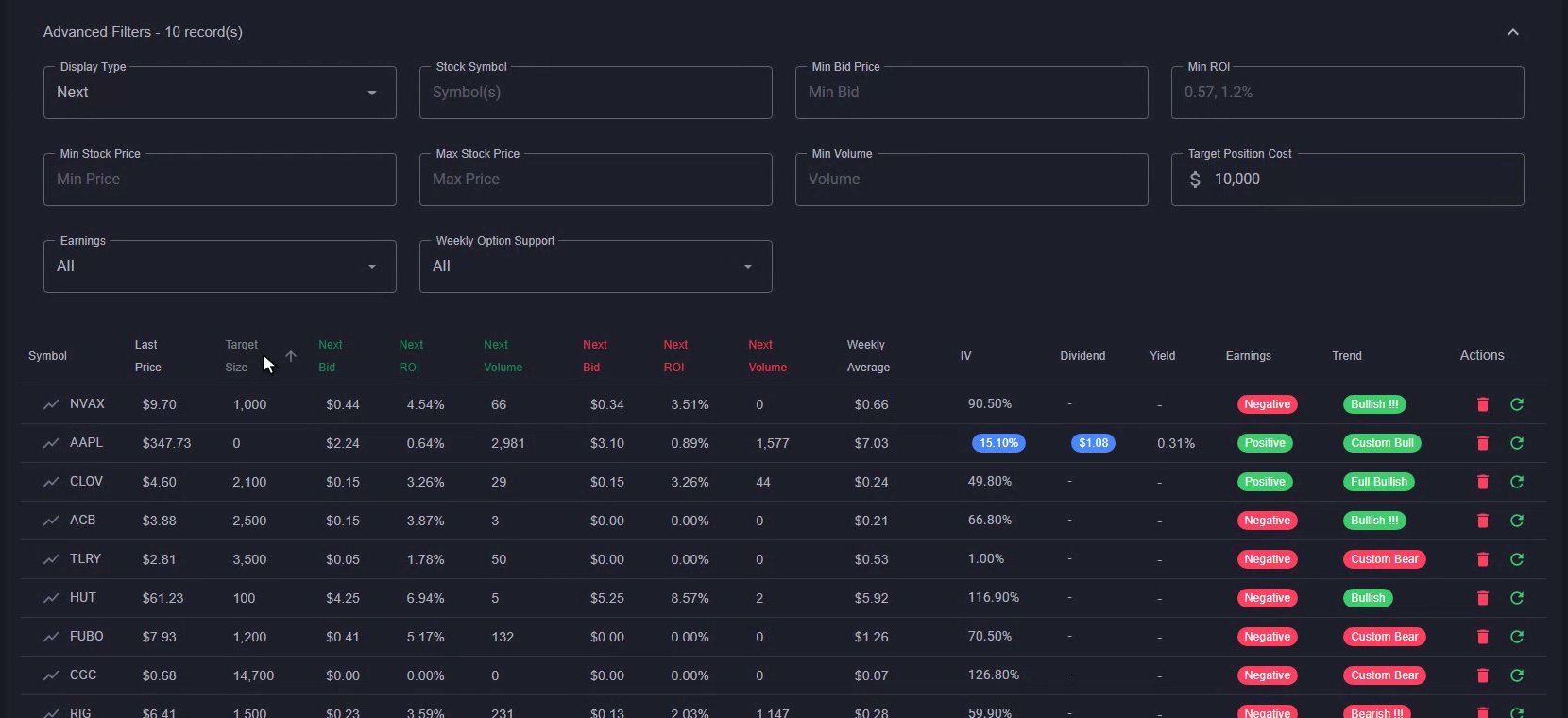Refresh the AAPL row data
The height and width of the screenshot is (718, 1568).
tap(1517, 443)
